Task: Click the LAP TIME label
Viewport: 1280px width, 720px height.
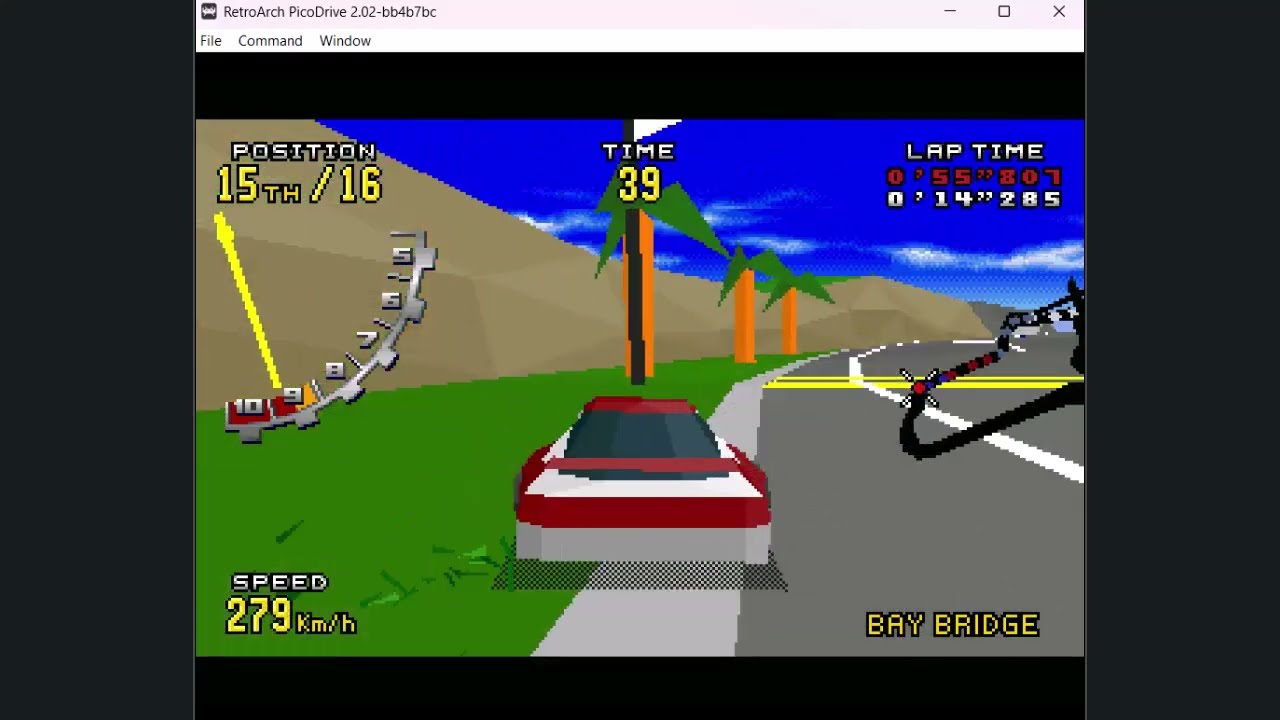Action: [975, 151]
